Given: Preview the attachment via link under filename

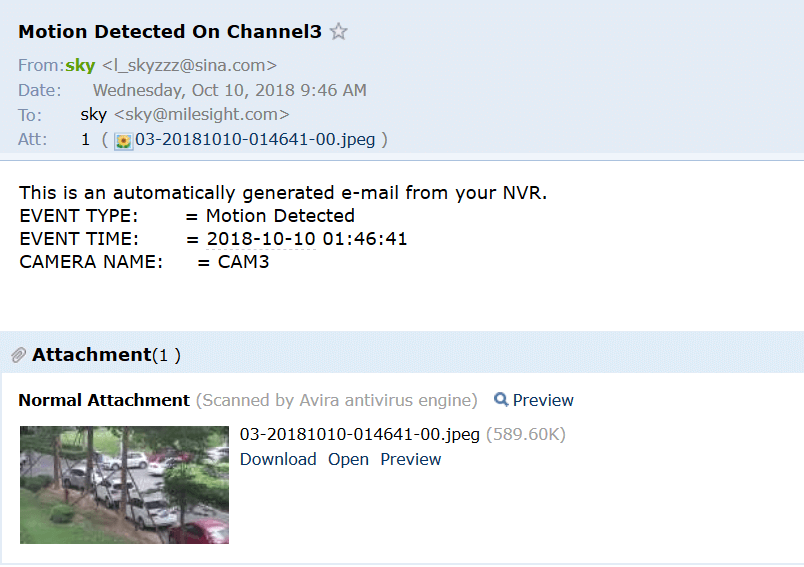Looking at the screenshot, I should pyautogui.click(x=410, y=459).
